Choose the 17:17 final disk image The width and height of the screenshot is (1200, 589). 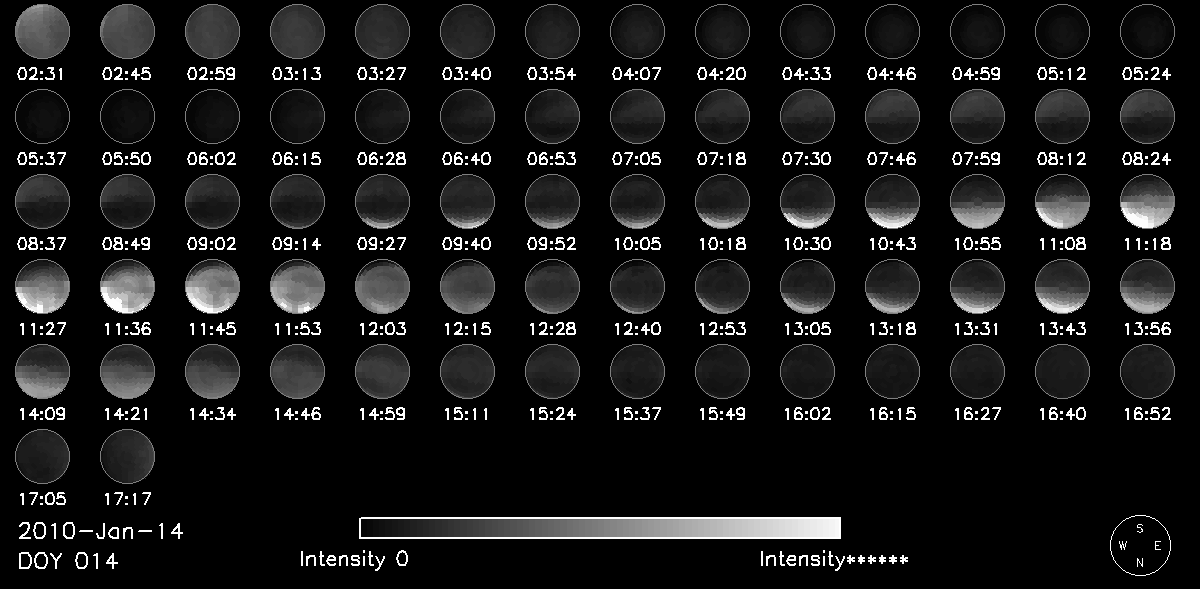coord(127,458)
